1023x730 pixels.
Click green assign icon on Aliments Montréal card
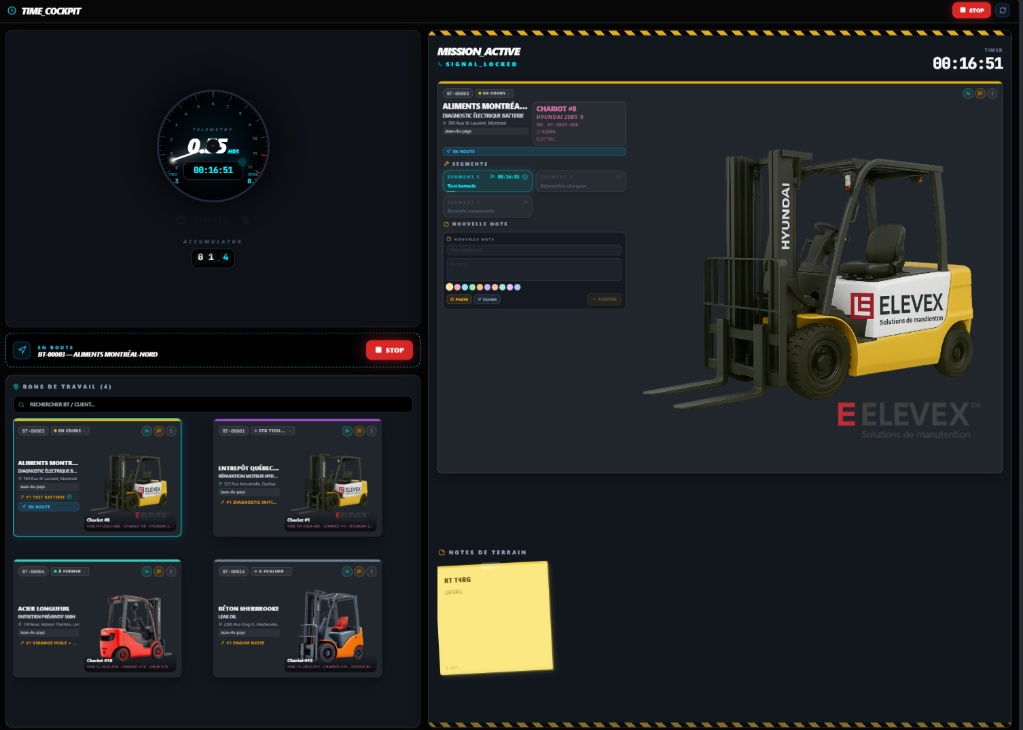click(147, 431)
